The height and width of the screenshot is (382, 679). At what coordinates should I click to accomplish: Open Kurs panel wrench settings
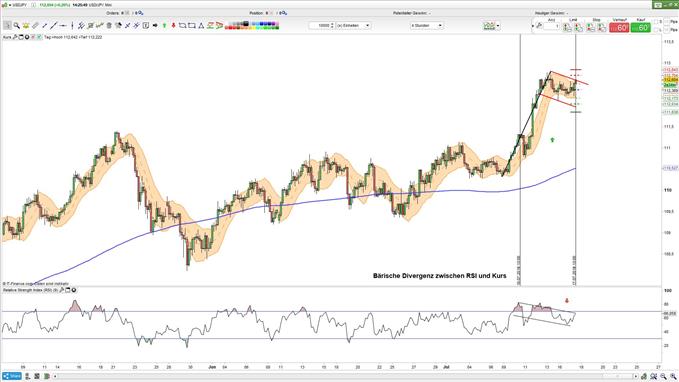pyautogui.click(x=15, y=37)
